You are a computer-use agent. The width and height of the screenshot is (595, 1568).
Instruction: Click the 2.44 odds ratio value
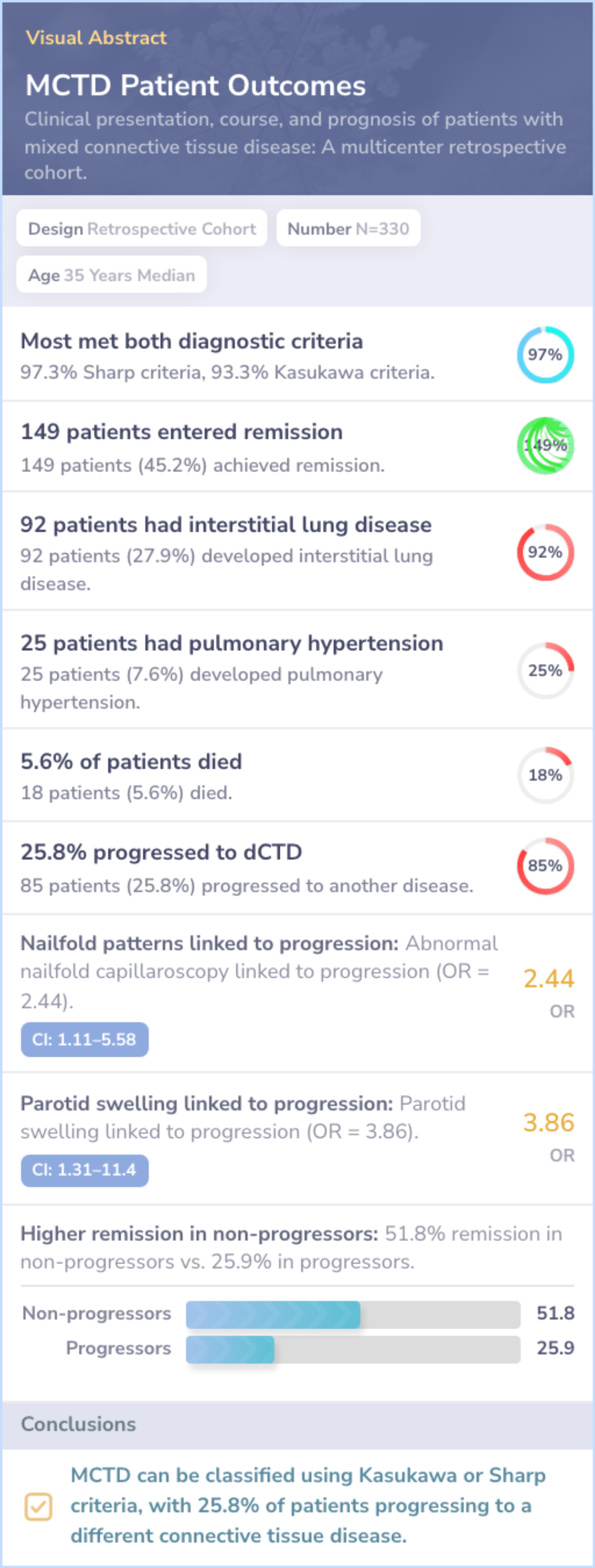(548, 979)
